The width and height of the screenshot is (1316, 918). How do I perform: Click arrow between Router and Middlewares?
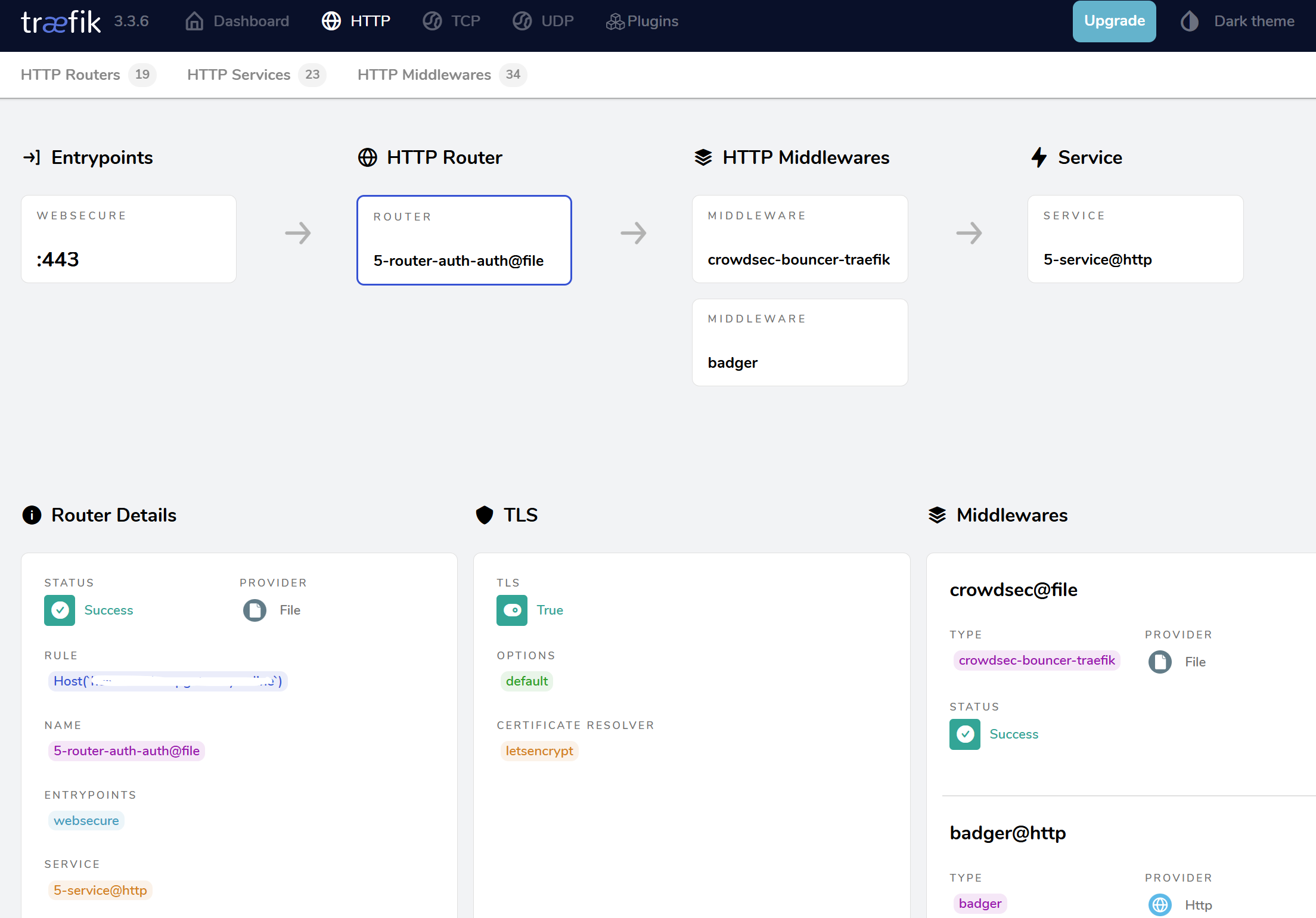[x=633, y=233]
